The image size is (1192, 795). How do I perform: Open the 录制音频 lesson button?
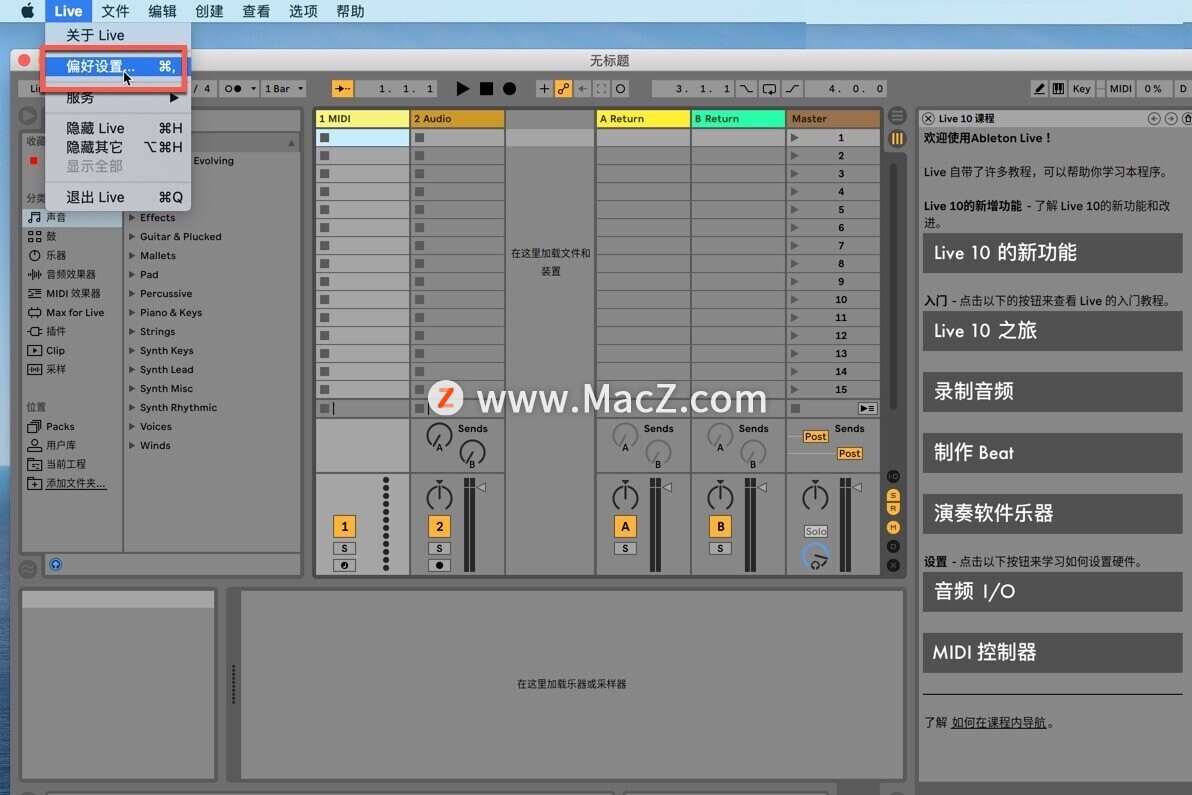[1052, 391]
